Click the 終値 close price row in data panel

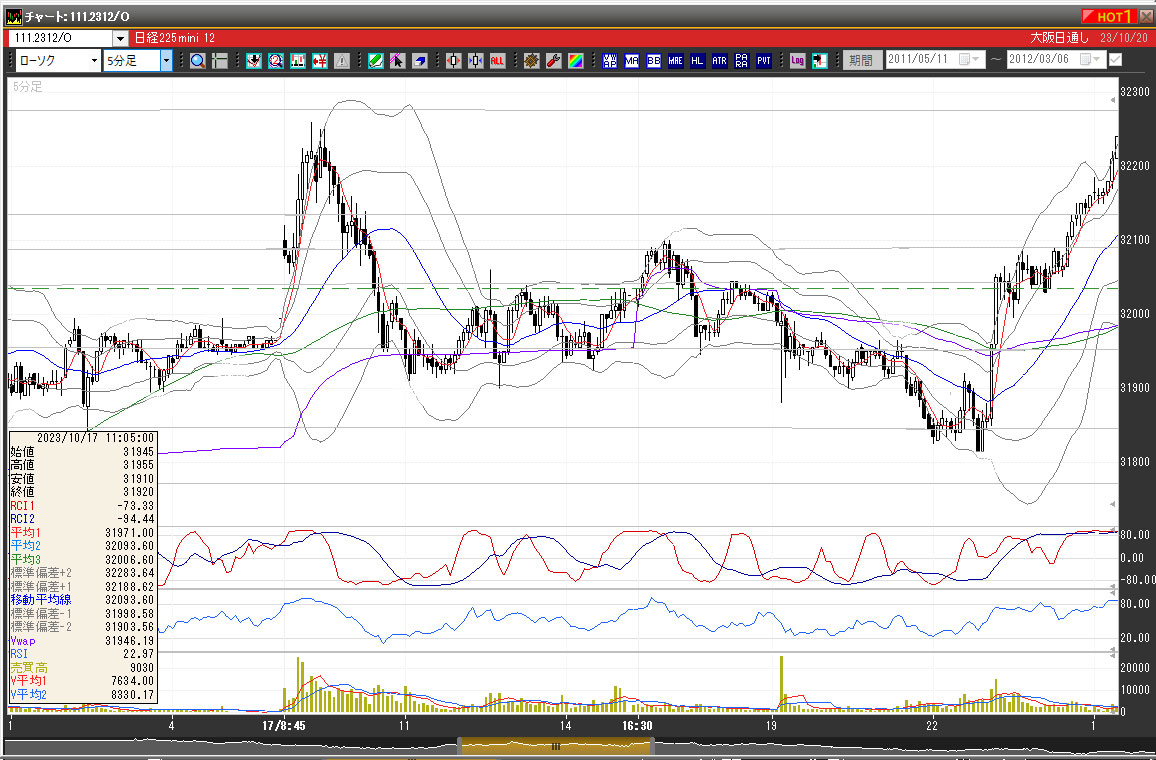click(83, 492)
